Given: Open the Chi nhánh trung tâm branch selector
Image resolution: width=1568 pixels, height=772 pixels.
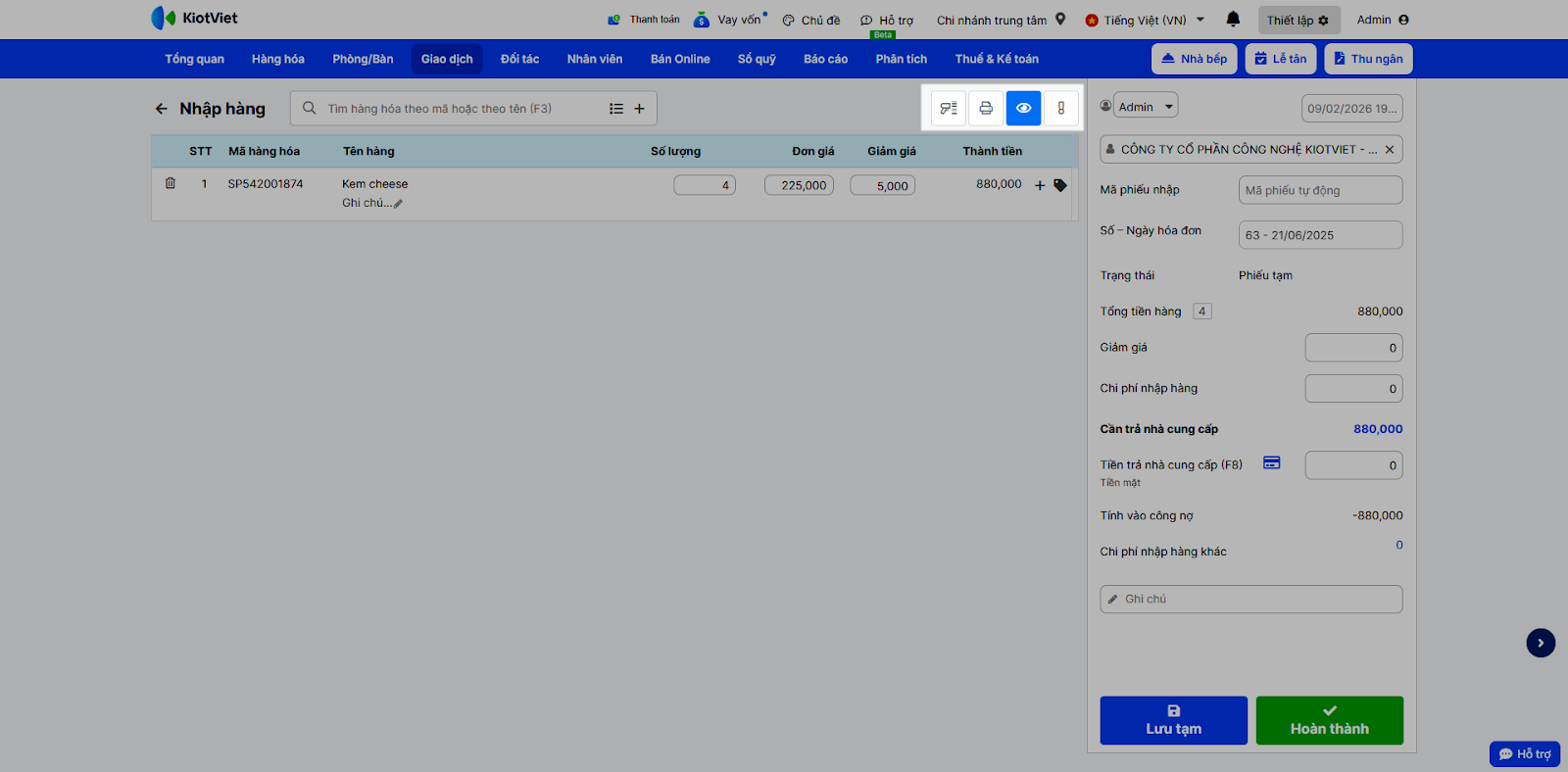Looking at the screenshot, I should click(x=1001, y=20).
